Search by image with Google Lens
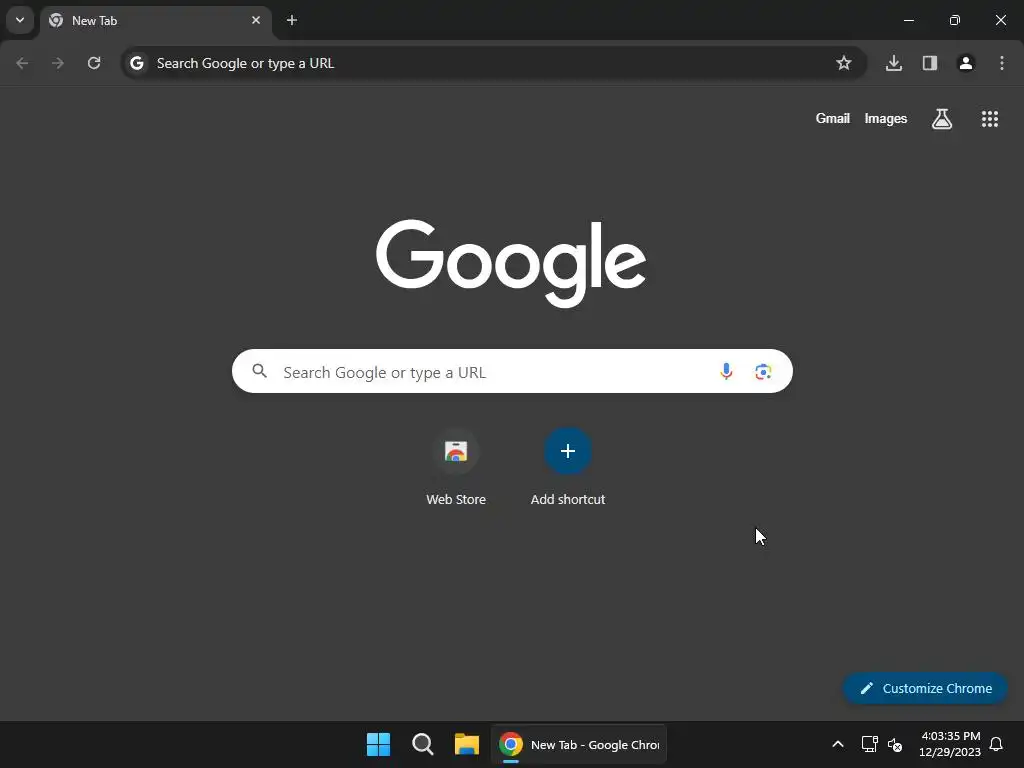Viewport: 1024px width, 768px height. click(x=763, y=372)
